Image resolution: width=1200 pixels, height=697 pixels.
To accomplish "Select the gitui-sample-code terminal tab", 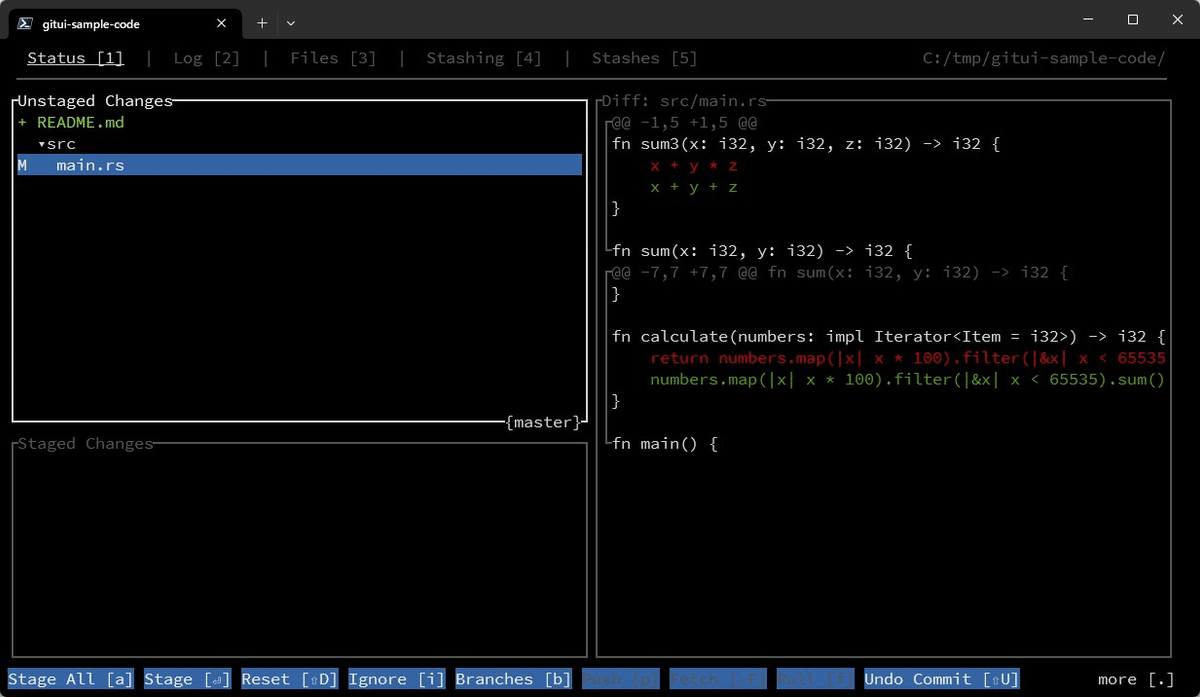I will [x=125, y=23].
